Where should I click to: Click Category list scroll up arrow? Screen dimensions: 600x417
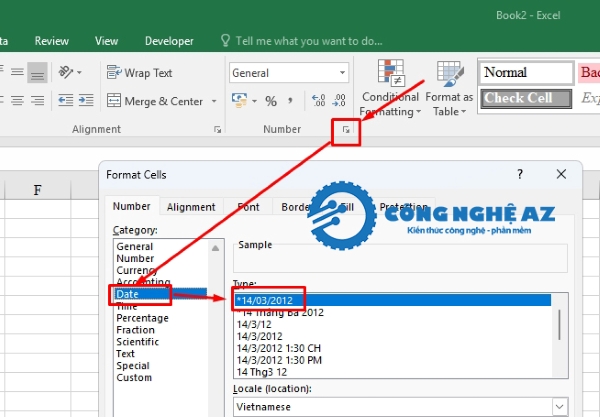coord(215,248)
